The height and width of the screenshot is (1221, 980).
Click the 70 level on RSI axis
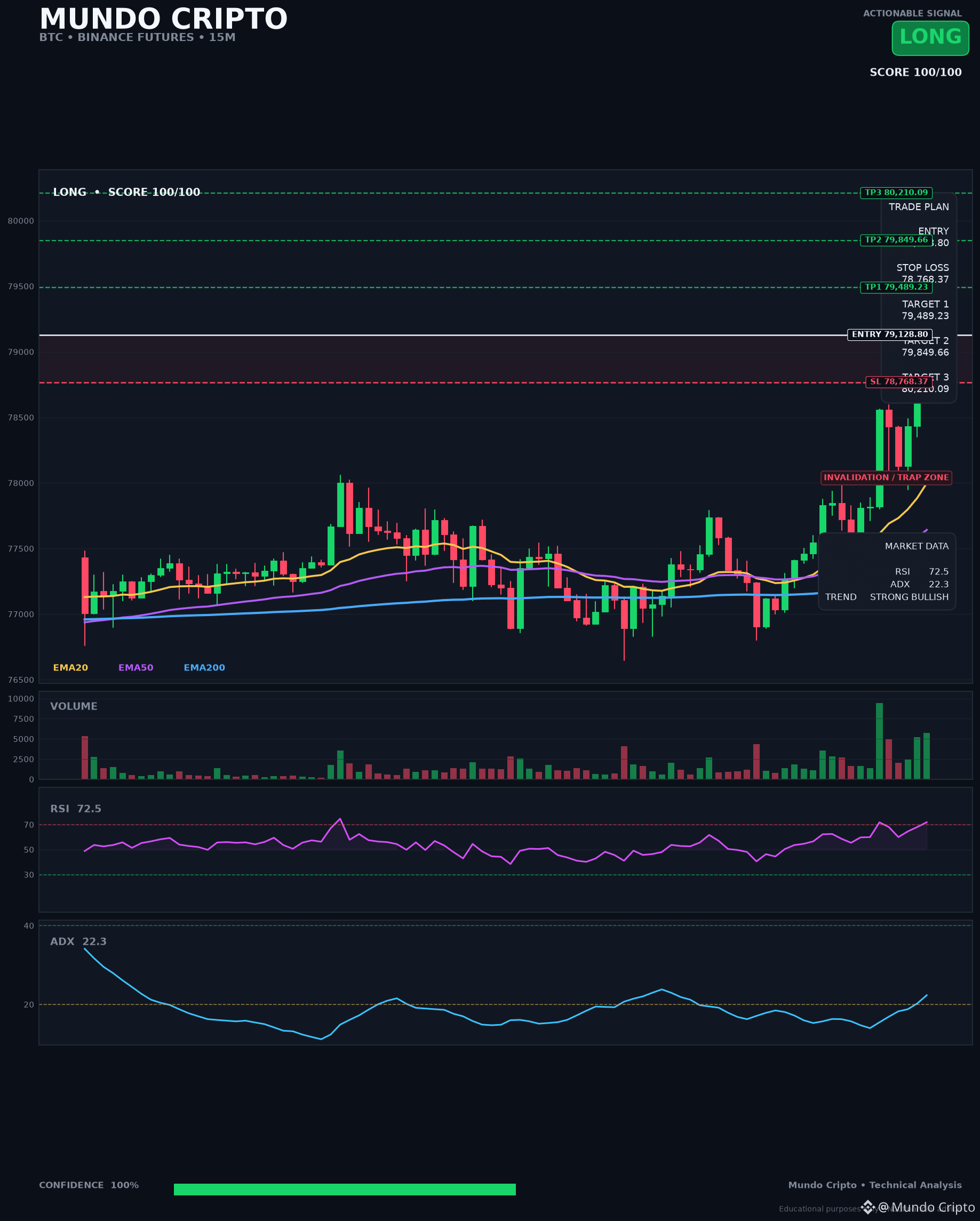point(29,825)
